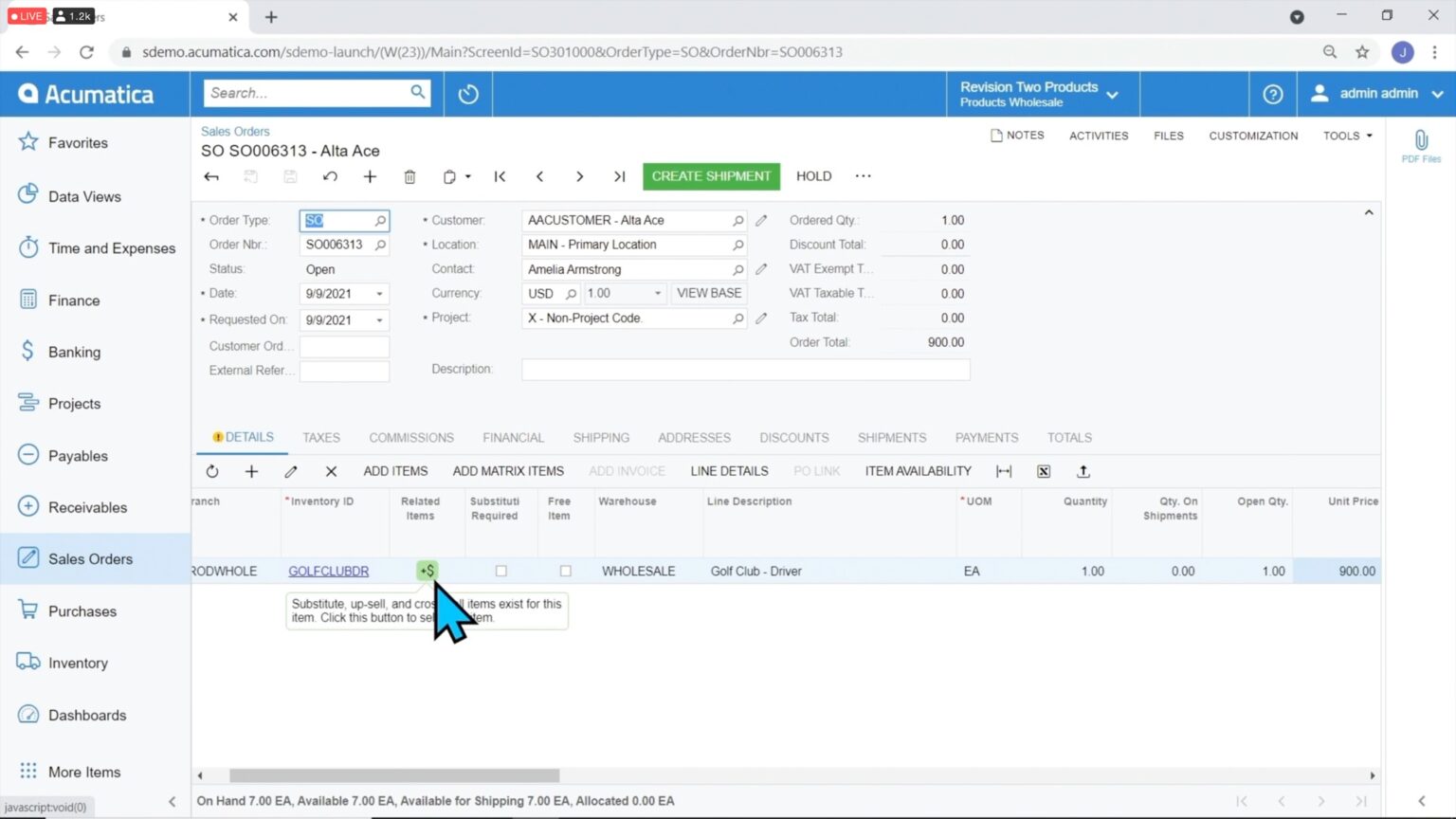Click the PDF Files paperclip icon
This screenshot has width=1456, height=819.
point(1420,140)
